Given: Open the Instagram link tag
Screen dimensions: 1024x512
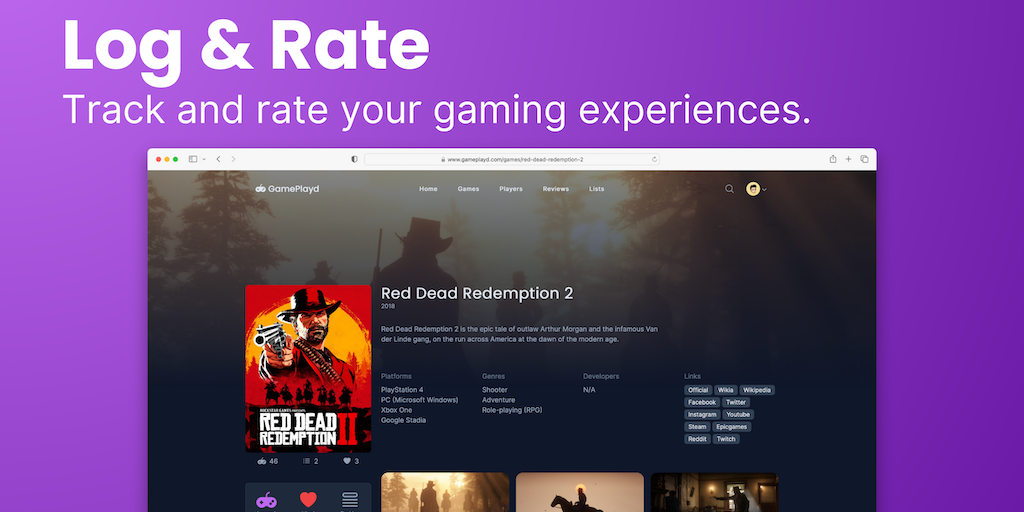Looking at the screenshot, I should [703, 415].
